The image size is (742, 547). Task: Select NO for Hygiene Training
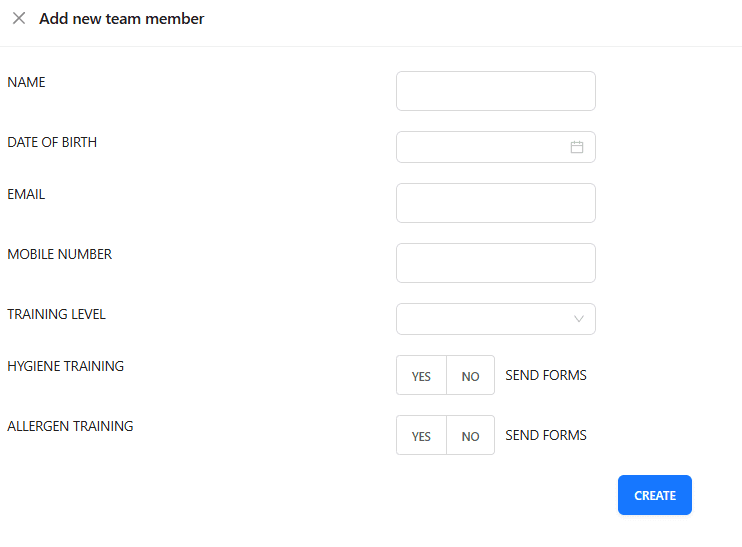point(470,375)
